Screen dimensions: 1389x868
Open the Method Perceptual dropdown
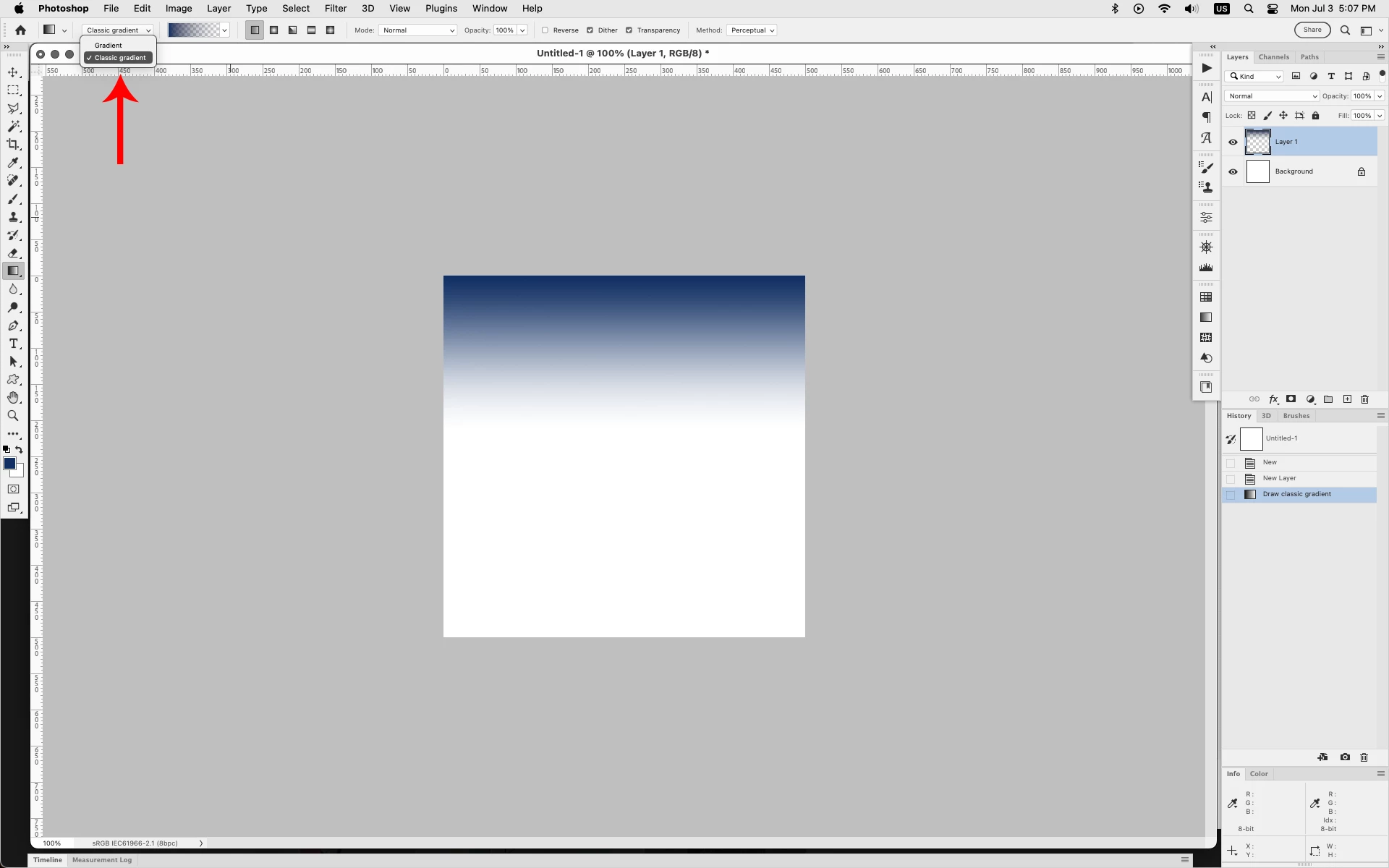pos(752,30)
